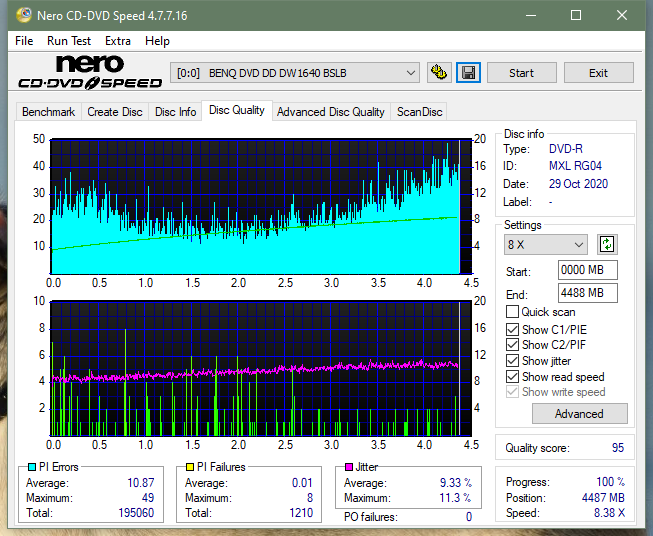
Task: Click the PO failures value 0
Action: click(x=469, y=517)
